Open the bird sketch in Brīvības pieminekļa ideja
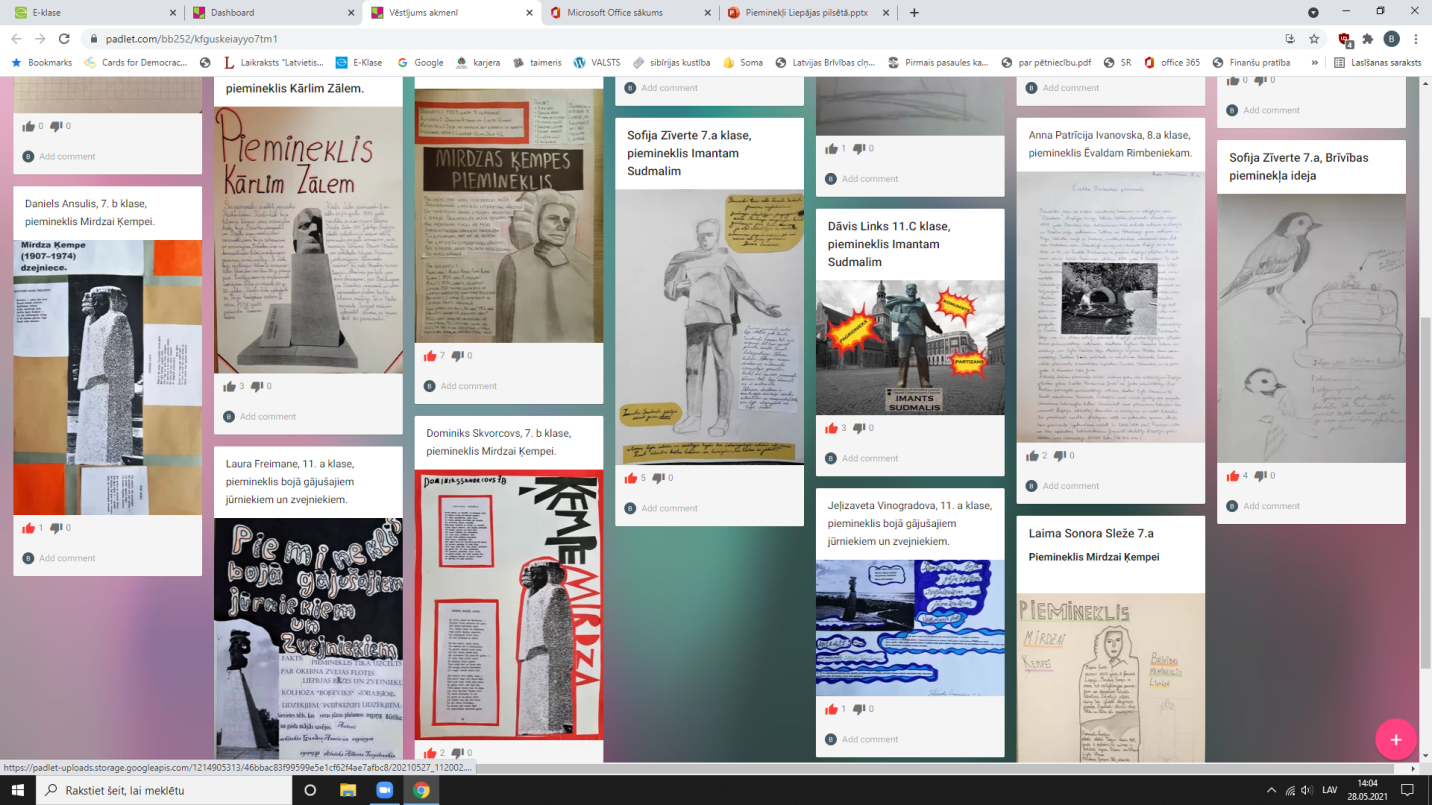Viewport: 1432px width, 805px height. [1311, 328]
